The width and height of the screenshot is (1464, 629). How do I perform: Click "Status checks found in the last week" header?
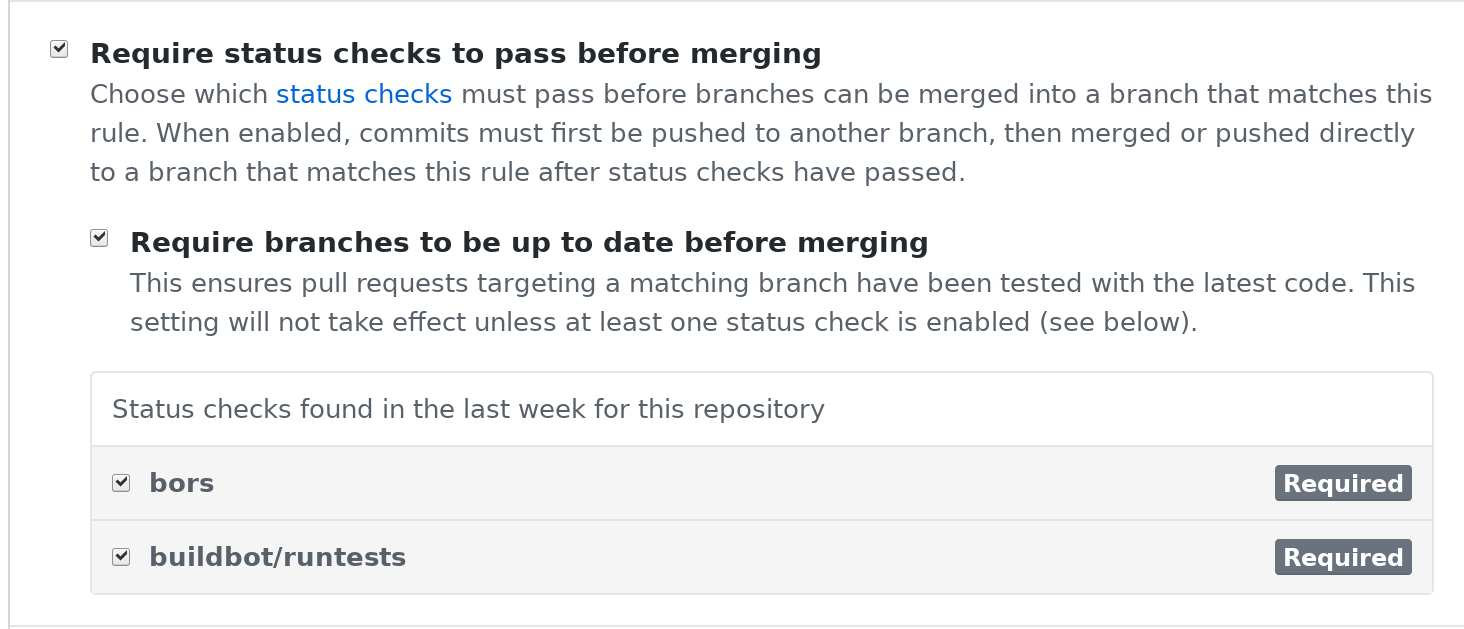point(468,409)
